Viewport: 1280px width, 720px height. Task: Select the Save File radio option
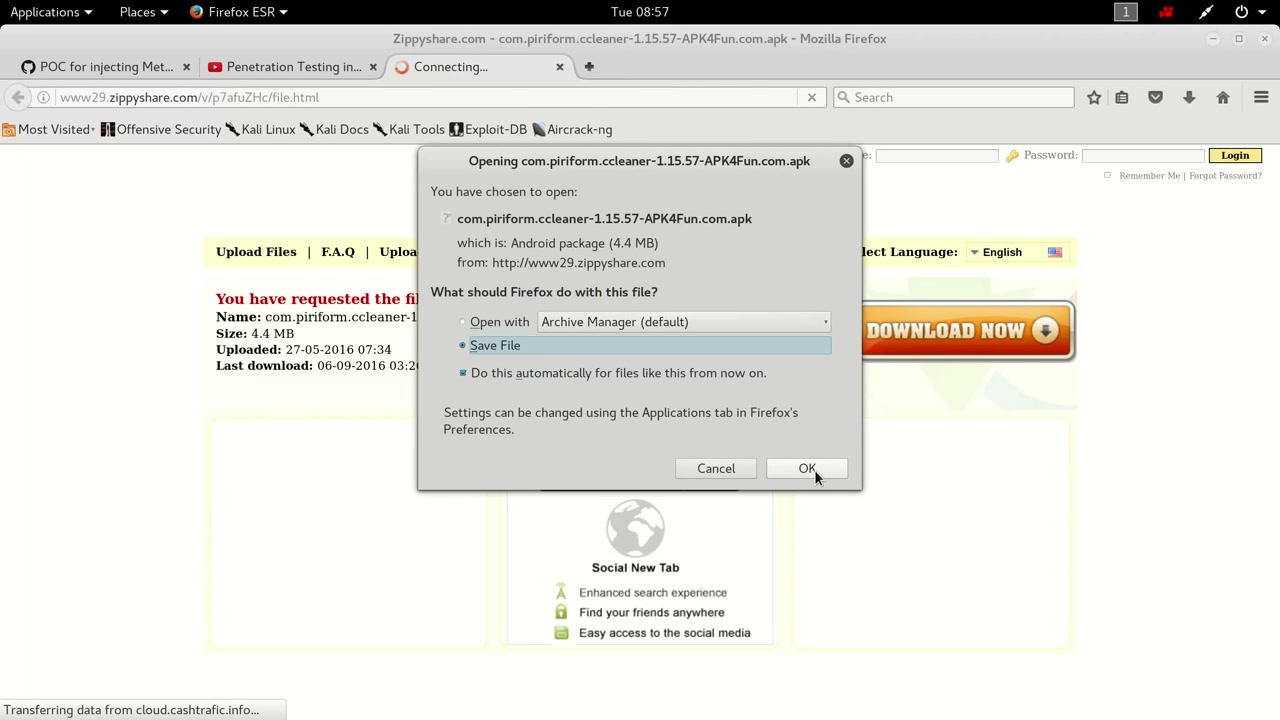point(463,345)
